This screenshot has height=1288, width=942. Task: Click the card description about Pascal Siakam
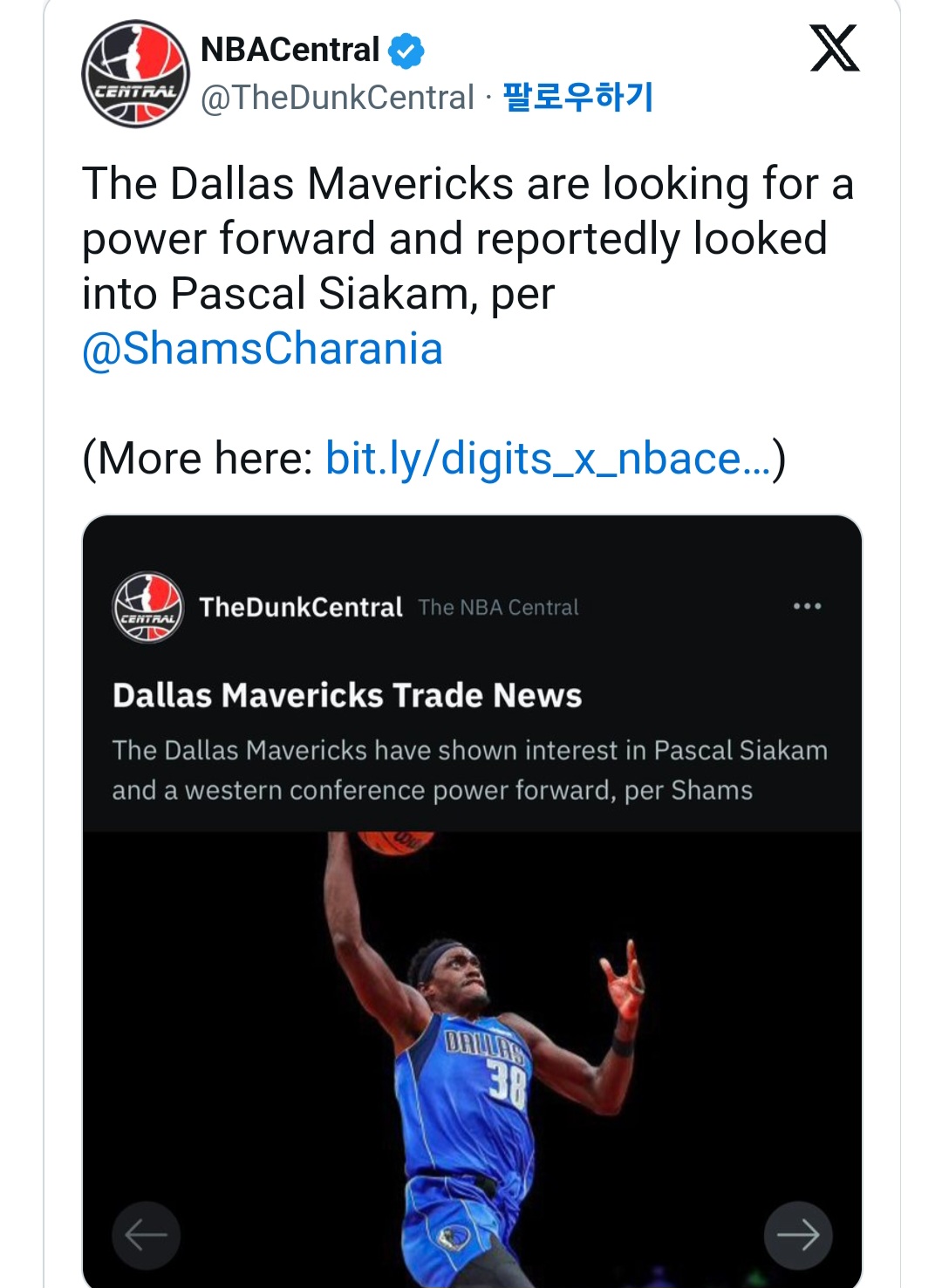[469, 770]
